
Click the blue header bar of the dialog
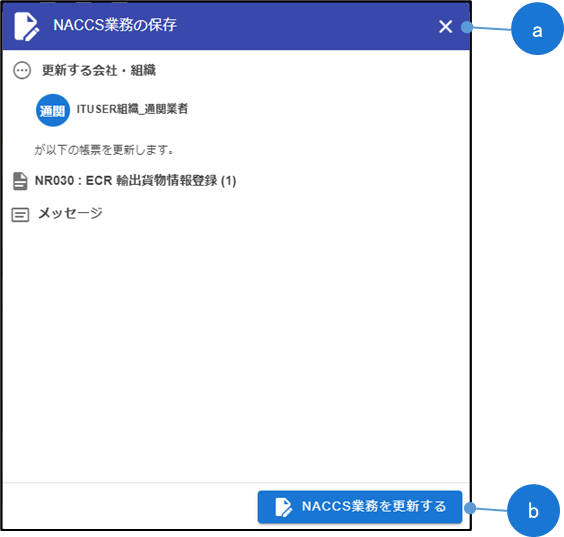pyautogui.click(x=236, y=26)
